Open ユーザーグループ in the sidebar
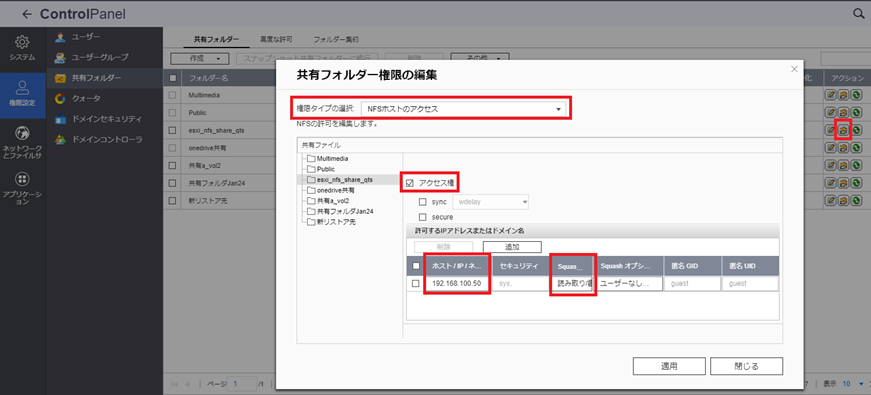This screenshot has width=871, height=395. (100, 57)
